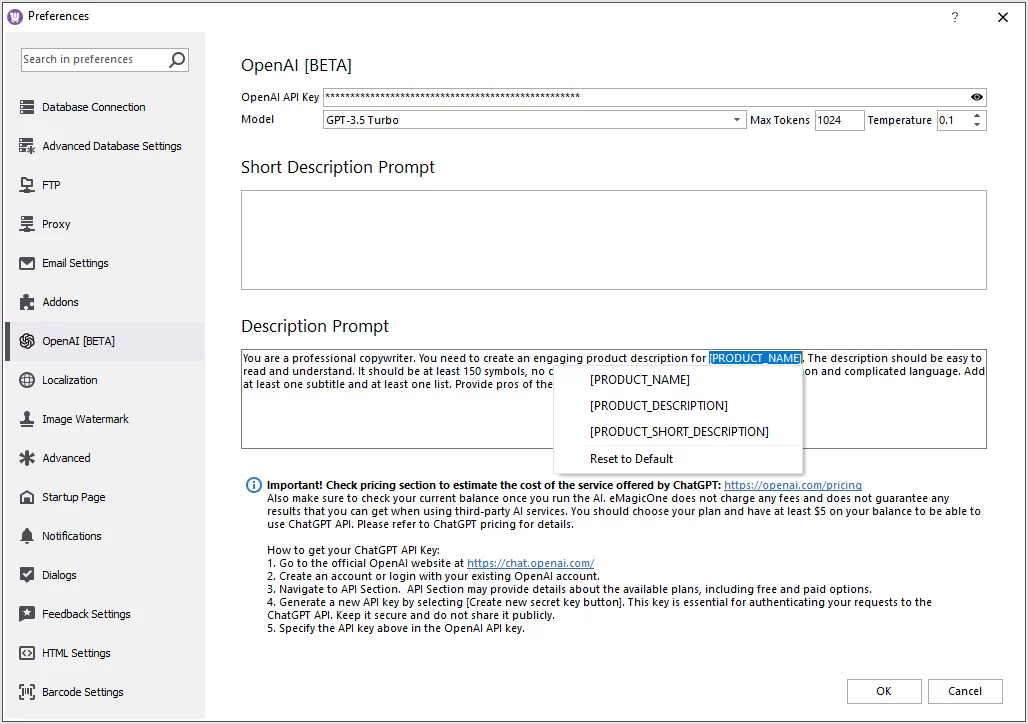Select the Proxy icon in sidebar
This screenshot has height=724, width=1028.
click(27, 224)
